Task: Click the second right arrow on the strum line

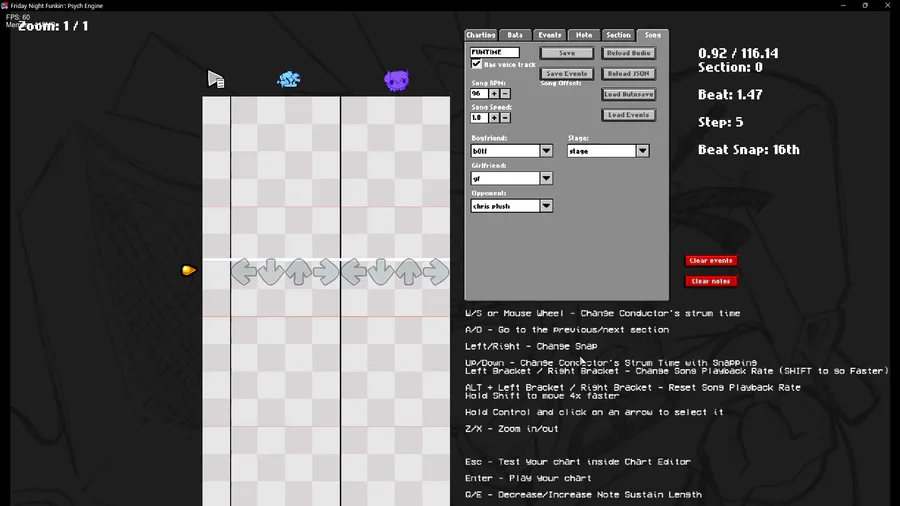Action: coord(436,272)
